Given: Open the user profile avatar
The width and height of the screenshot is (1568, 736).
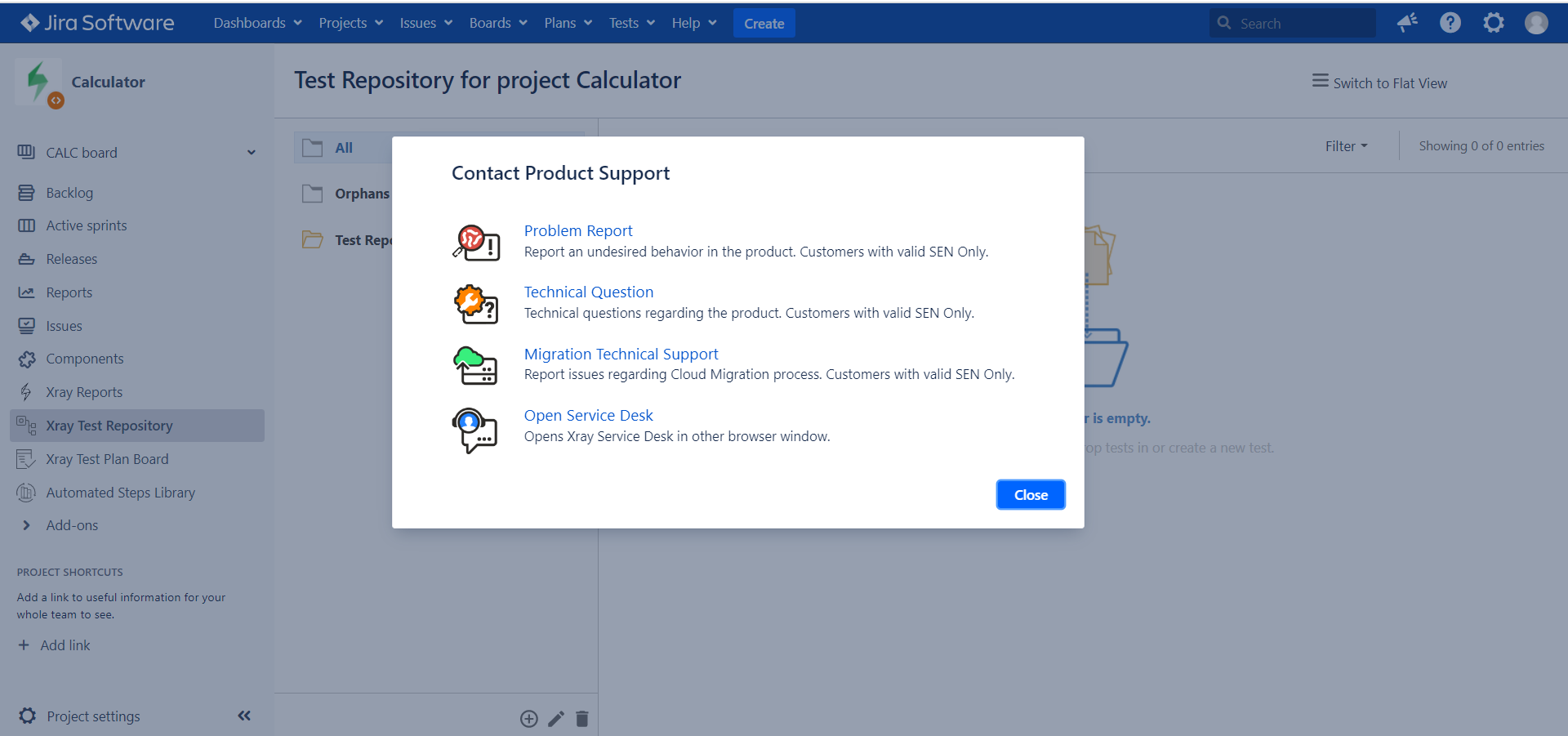Looking at the screenshot, I should click(x=1536, y=23).
